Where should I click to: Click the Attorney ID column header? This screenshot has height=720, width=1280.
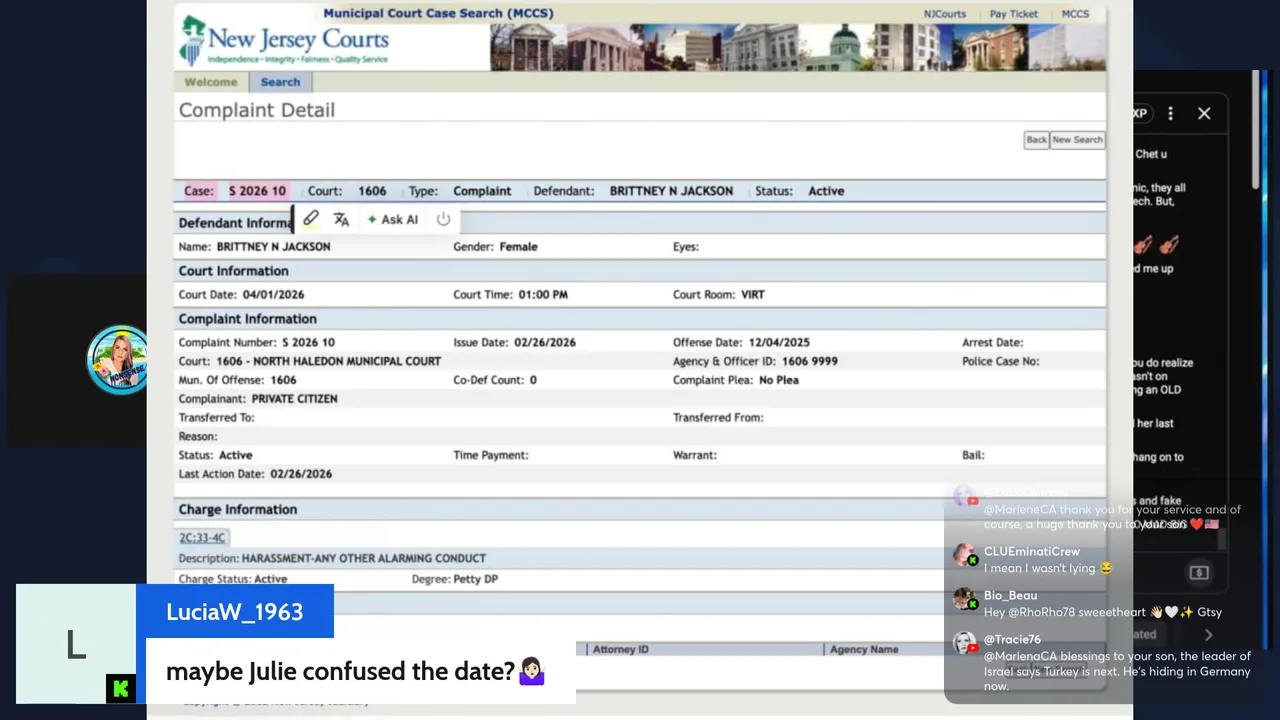621,649
